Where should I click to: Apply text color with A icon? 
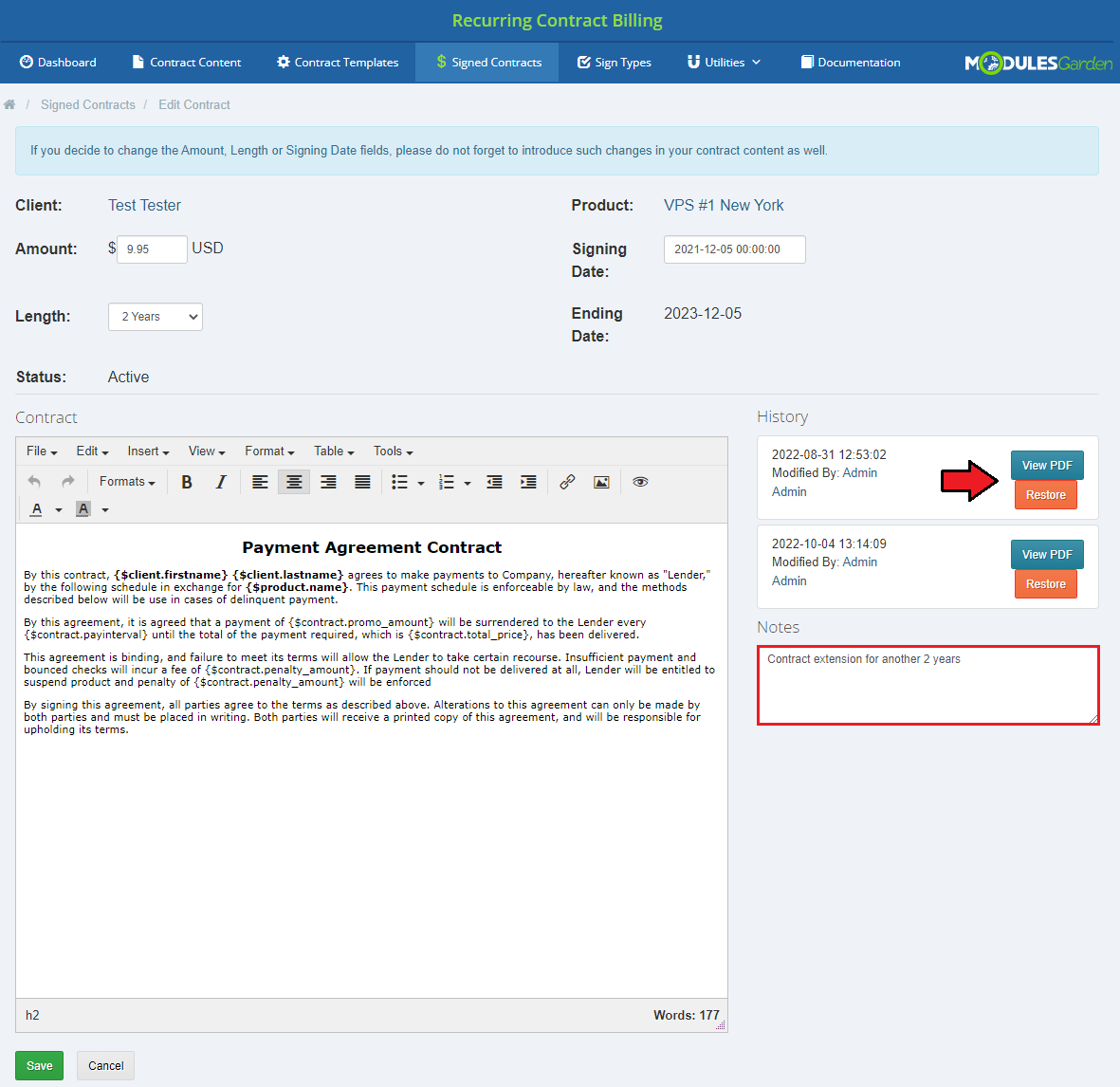click(36, 509)
